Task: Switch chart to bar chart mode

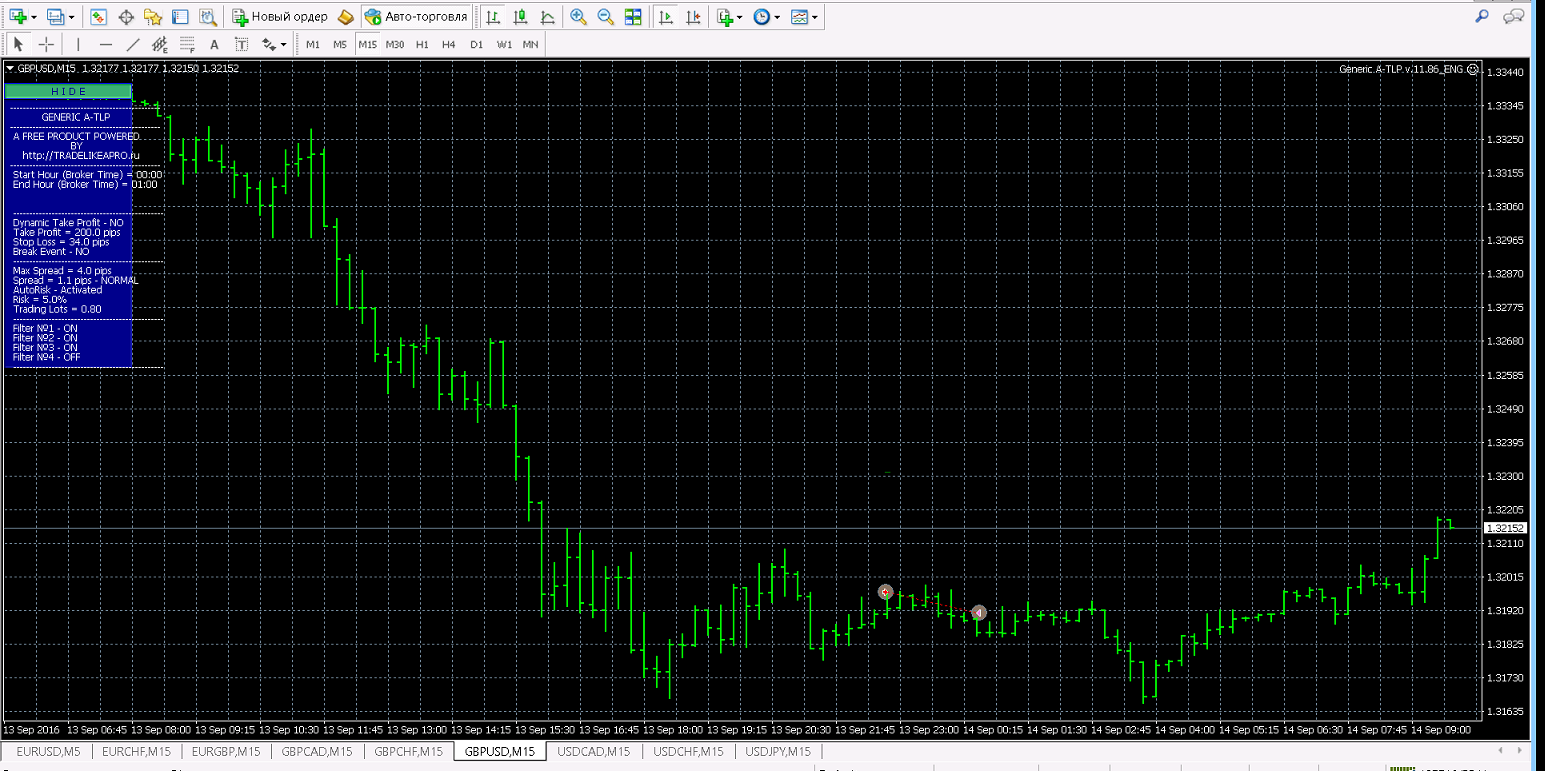Action: coord(494,17)
